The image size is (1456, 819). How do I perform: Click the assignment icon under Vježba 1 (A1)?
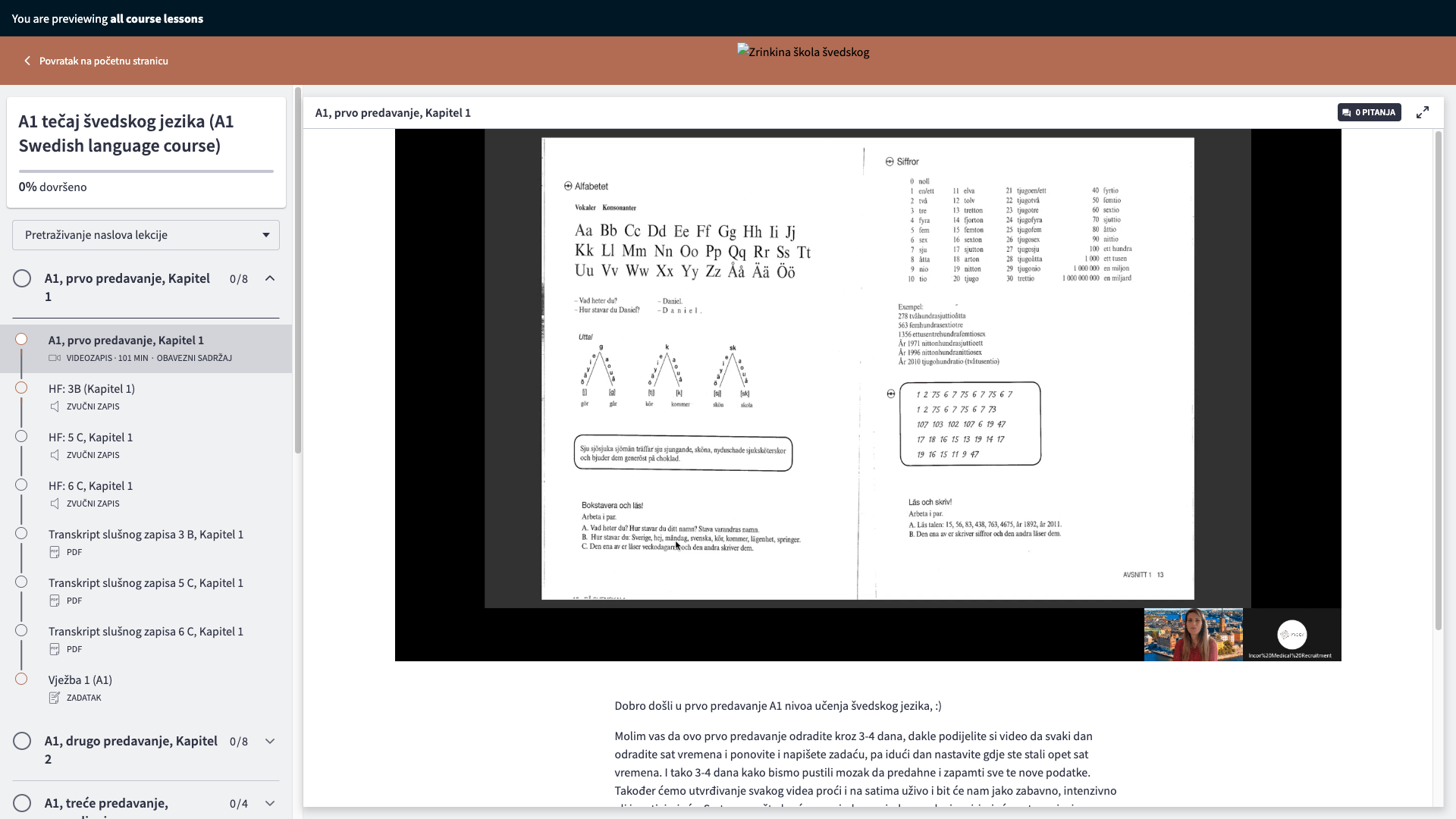[x=55, y=698]
